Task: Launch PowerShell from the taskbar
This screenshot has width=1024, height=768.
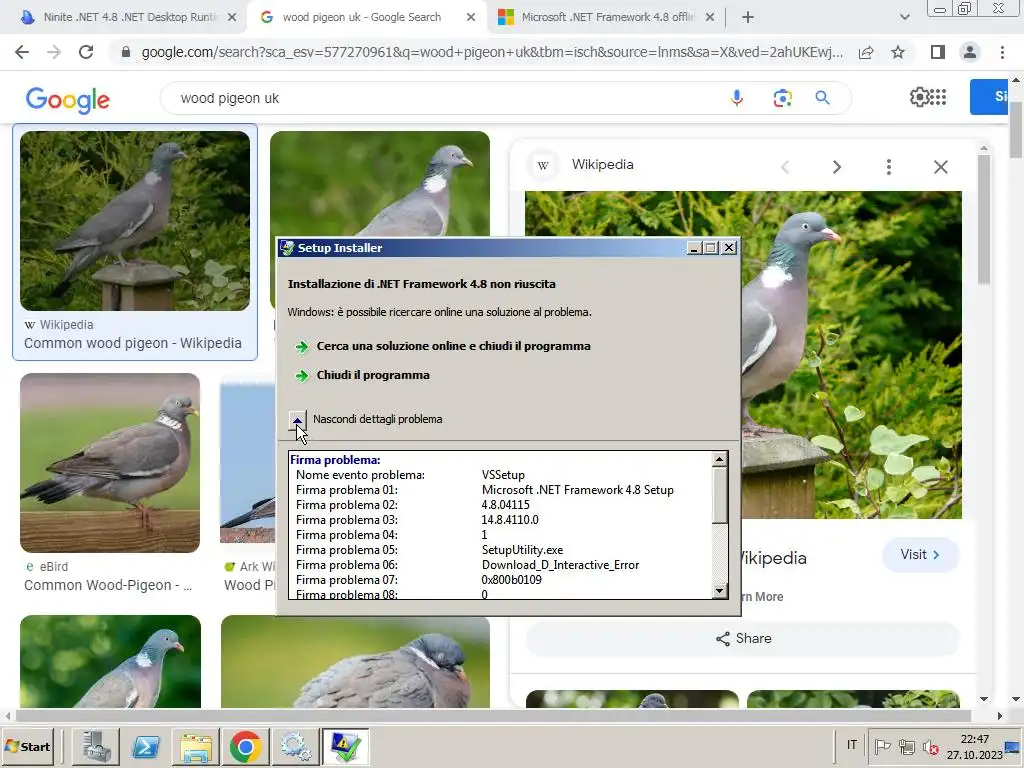Action: [x=146, y=746]
